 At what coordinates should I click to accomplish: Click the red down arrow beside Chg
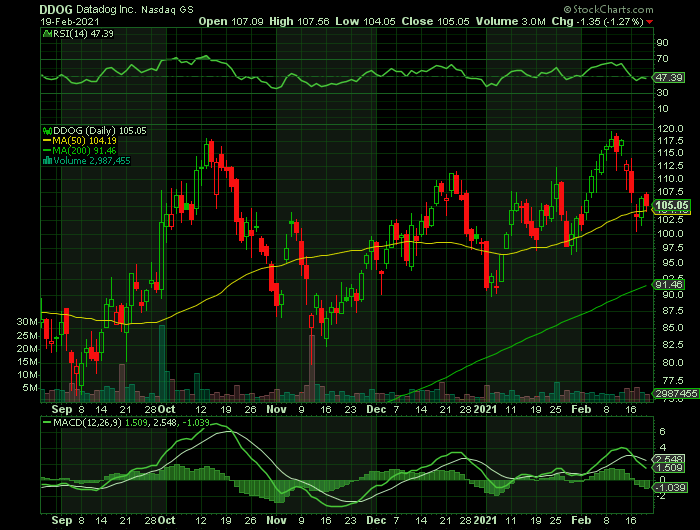649,21
